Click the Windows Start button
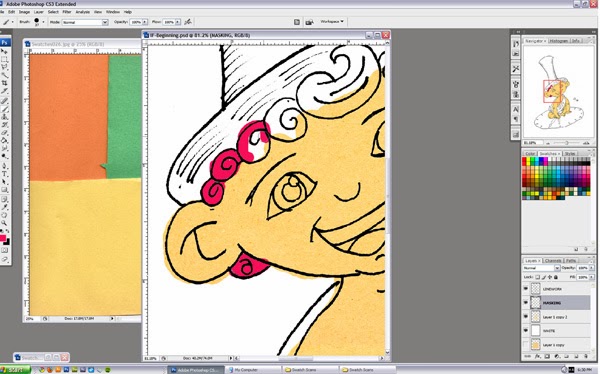600x374 pixels. pos(15,370)
